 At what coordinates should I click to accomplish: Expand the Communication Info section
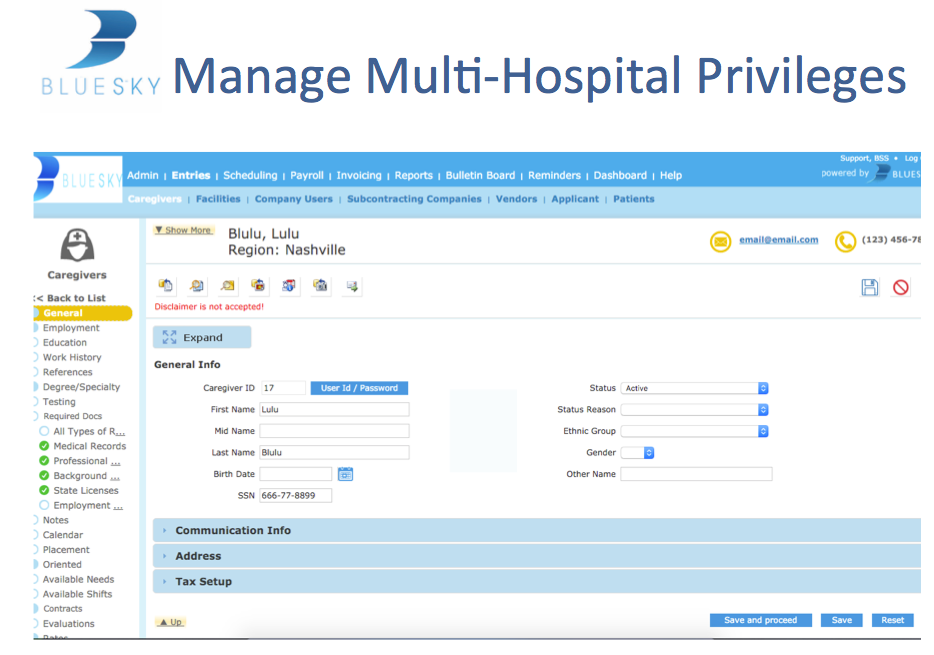pyautogui.click(x=233, y=531)
